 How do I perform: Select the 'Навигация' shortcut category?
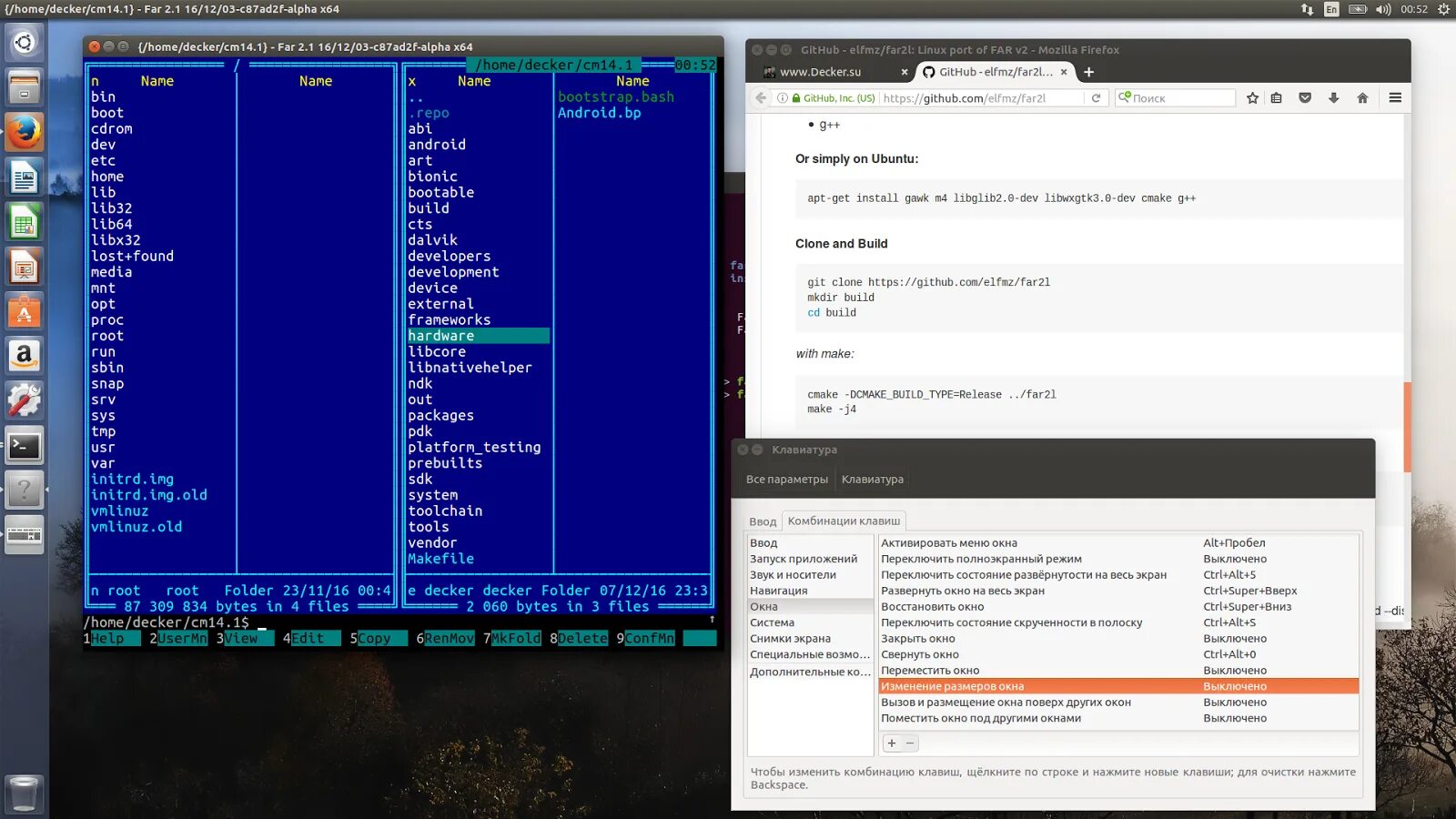(810, 591)
